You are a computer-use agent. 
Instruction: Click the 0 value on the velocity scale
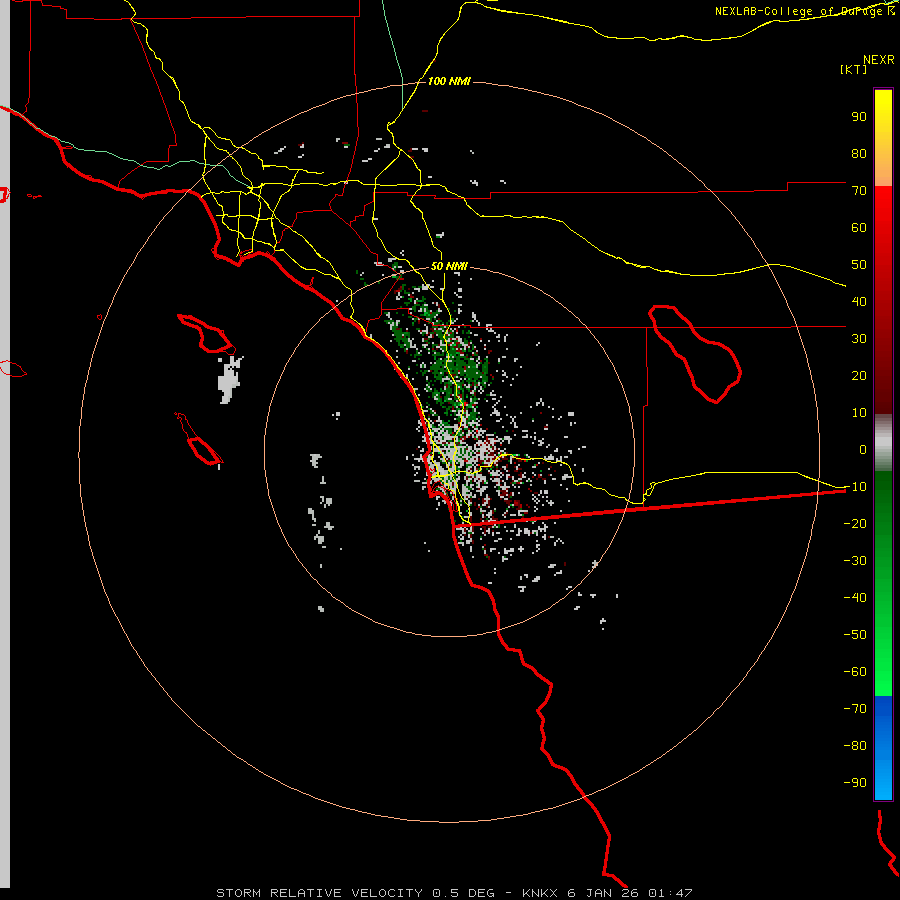(863, 449)
